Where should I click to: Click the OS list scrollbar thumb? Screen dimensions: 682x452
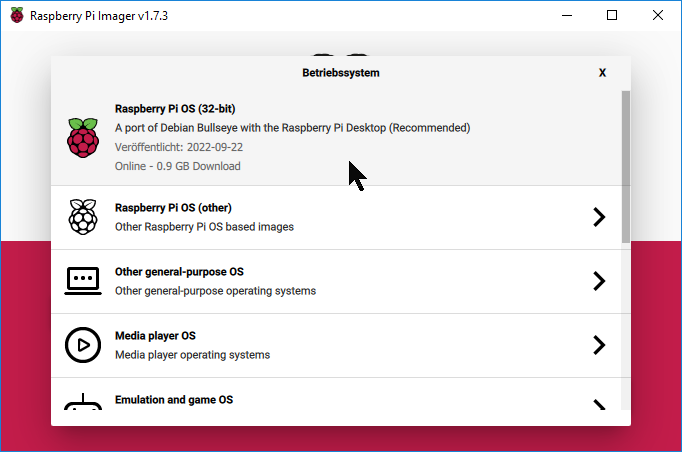pos(626,165)
